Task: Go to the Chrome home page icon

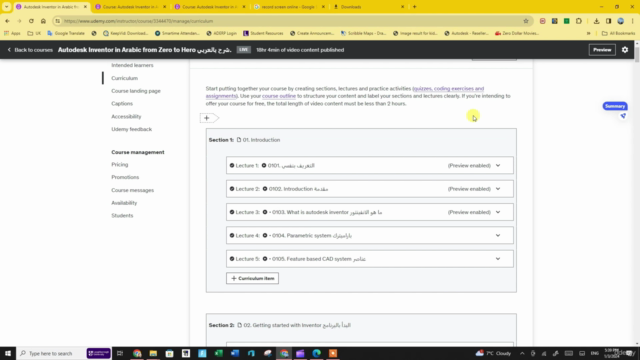Action: tap(43, 21)
